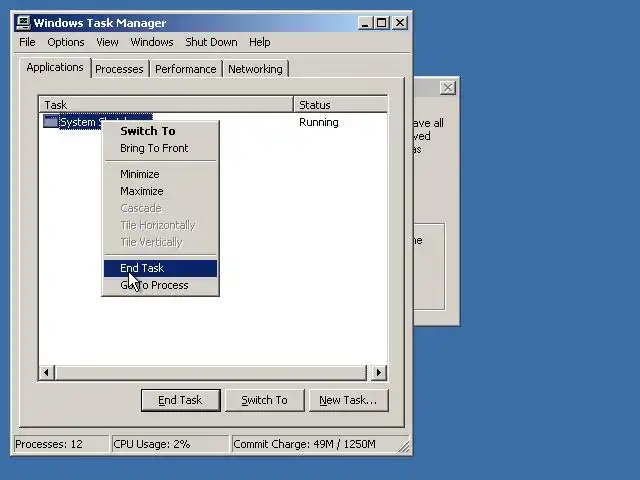Open the View menu

click(107, 42)
